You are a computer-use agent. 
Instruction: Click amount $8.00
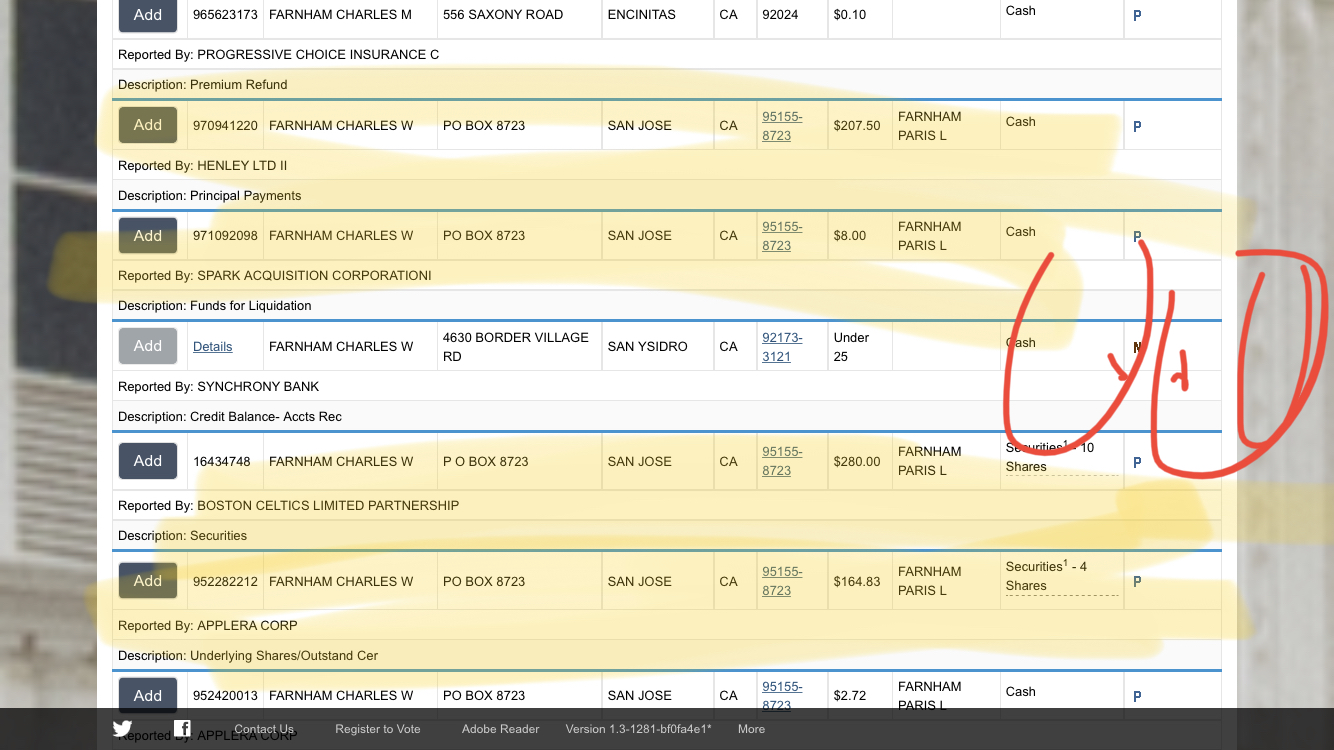850,235
